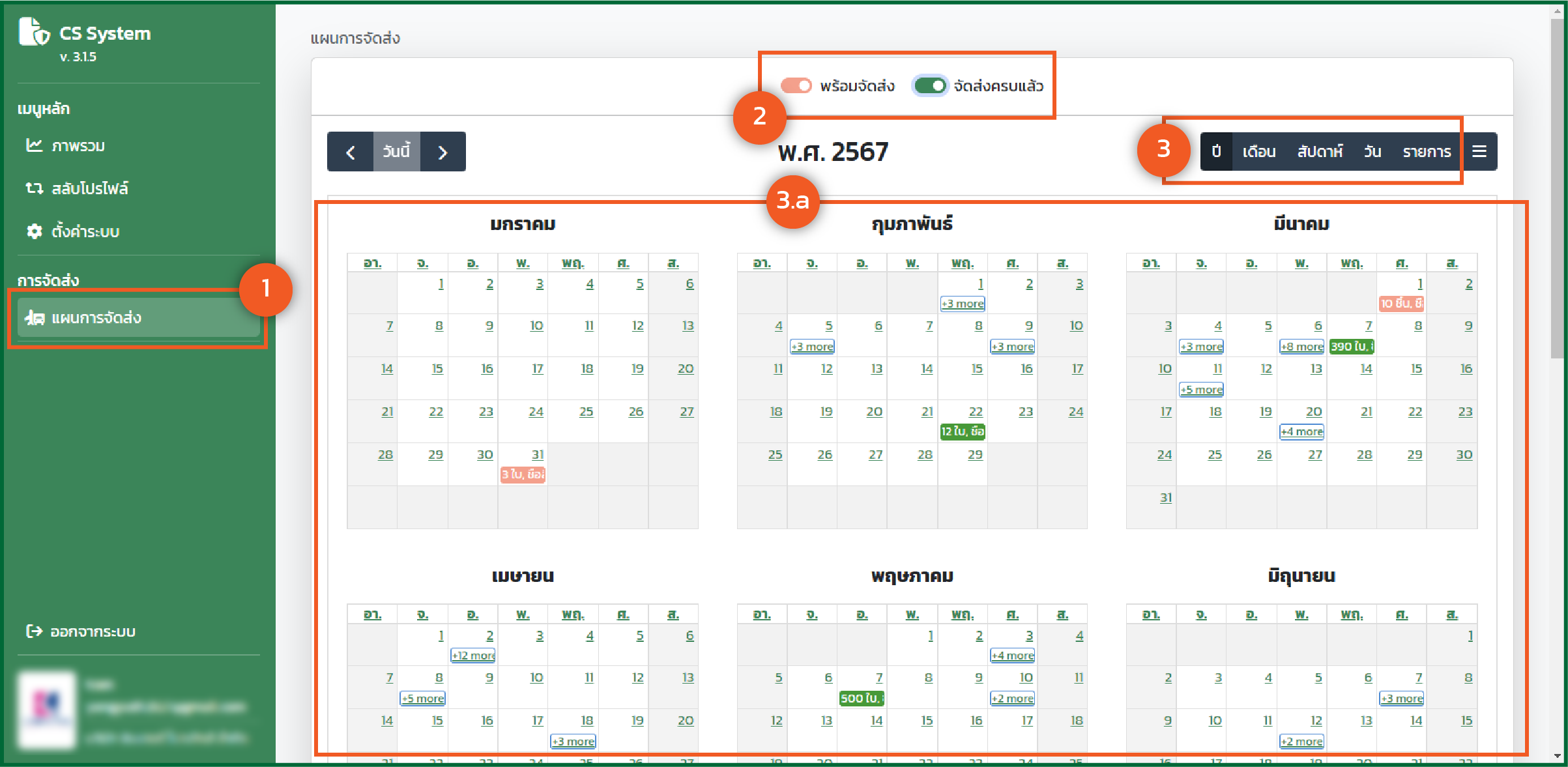Open ตั้งค่าระบบ gear settings icon
Image resolution: width=1568 pixels, height=767 pixels.
(34, 231)
